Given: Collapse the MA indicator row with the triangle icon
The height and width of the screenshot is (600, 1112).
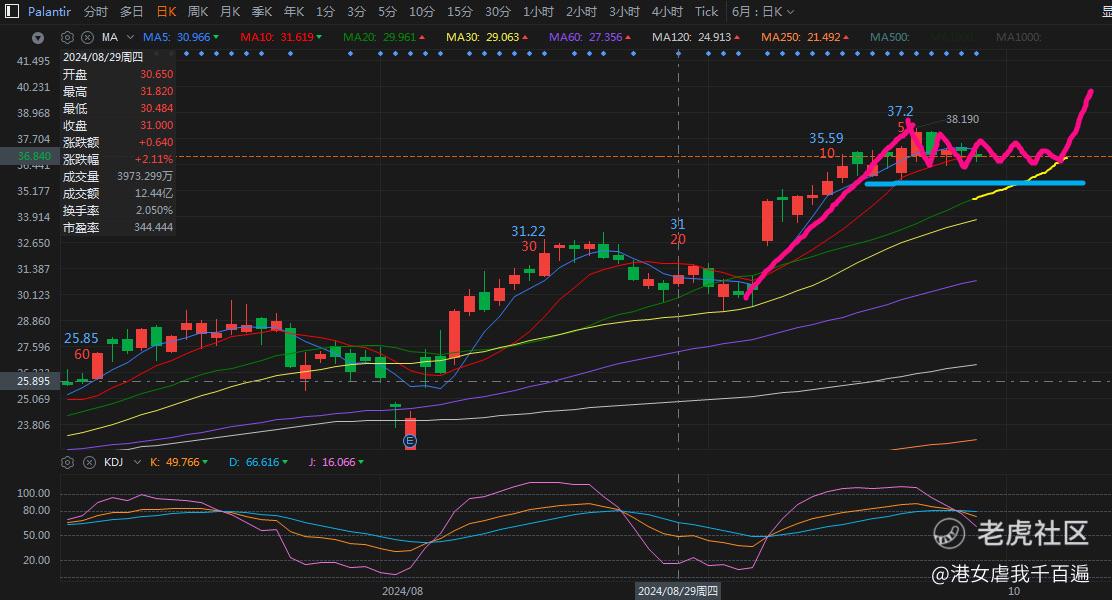Looking at the screenshot, I should pyautogui.click(x=38, y=38).
